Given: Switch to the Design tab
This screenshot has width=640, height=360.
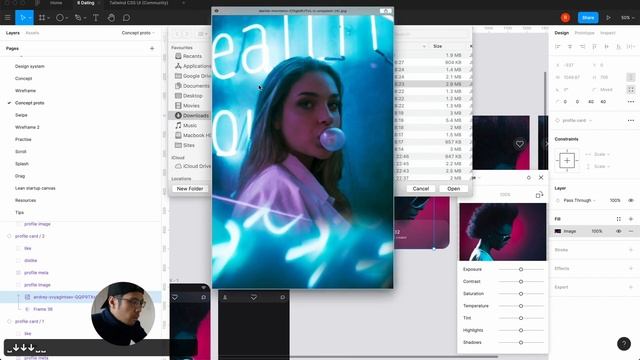Looking at the screenshot, I should pyautogui.click(x=562, y=33).
